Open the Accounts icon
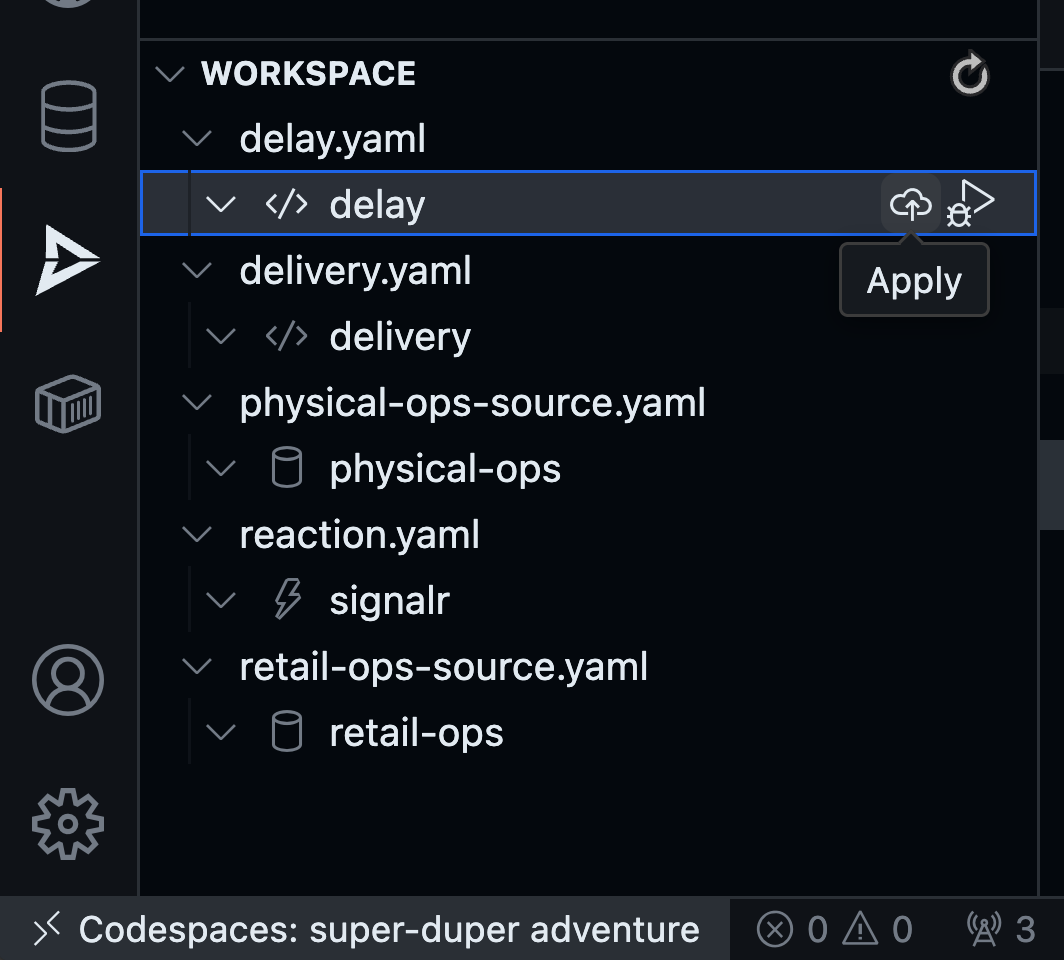The height and width of the screenshot is (960, 1064). (68, 680)
